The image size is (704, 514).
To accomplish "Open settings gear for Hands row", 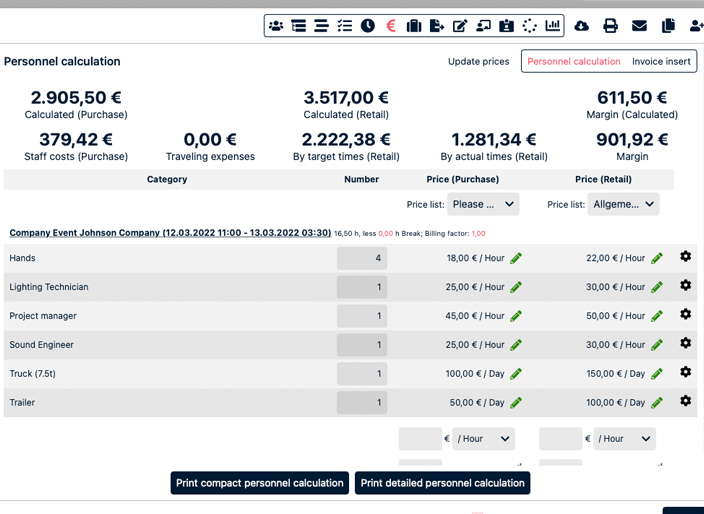I will (685, 257).
